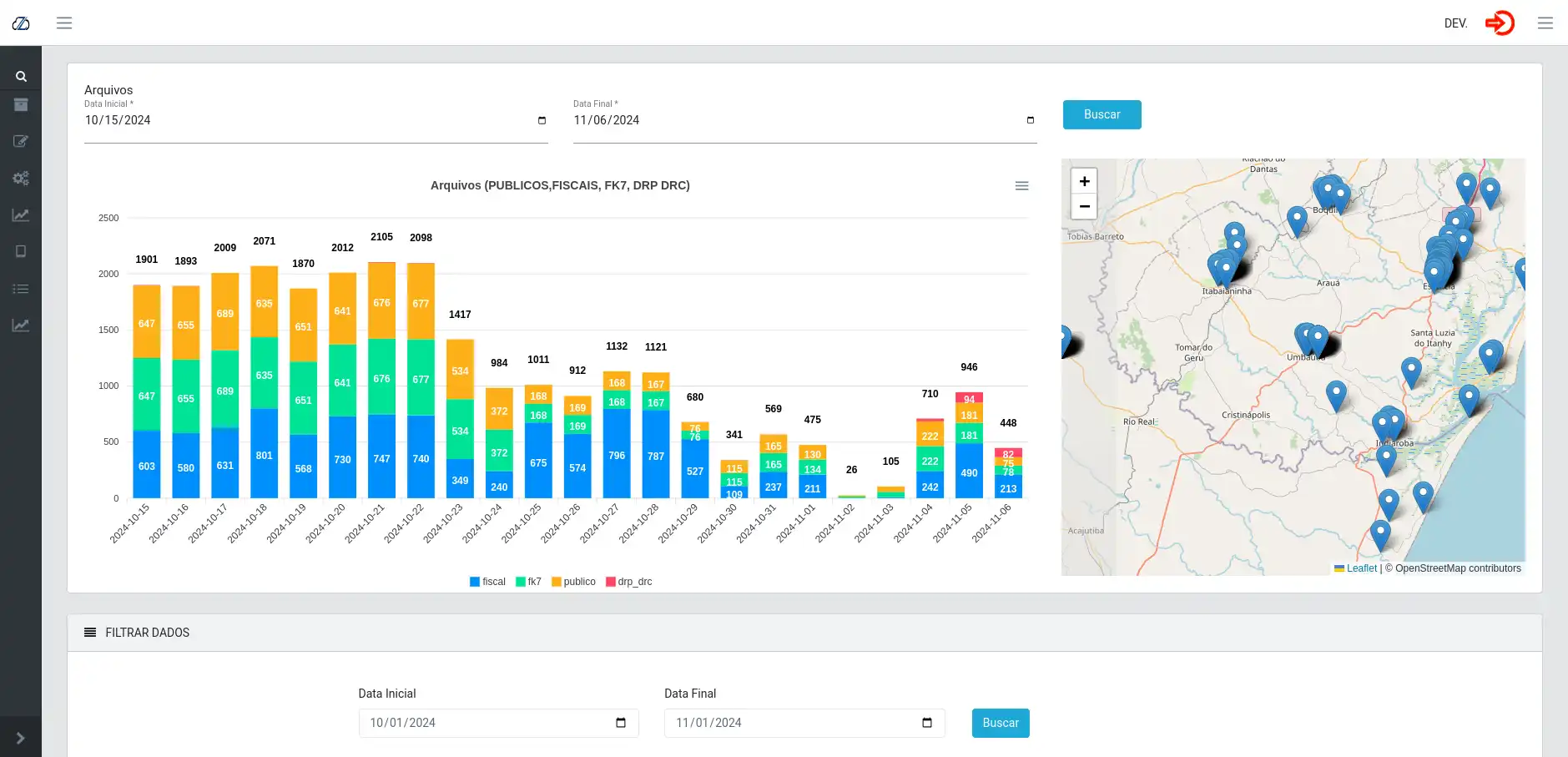
Task: Open the right hamburger menu in header
Action: (1545, 23)
